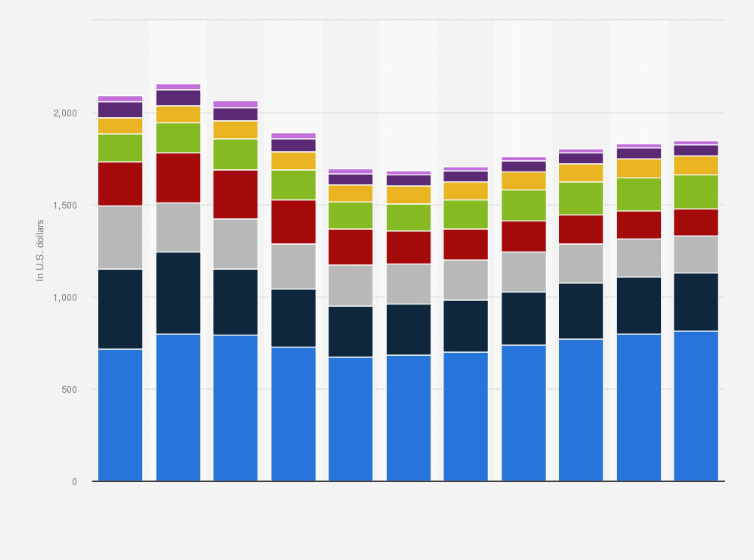Select the grey segment of the first bar
Screen dimensions: 754x560
pyautogui.click(x=120, y=237)
